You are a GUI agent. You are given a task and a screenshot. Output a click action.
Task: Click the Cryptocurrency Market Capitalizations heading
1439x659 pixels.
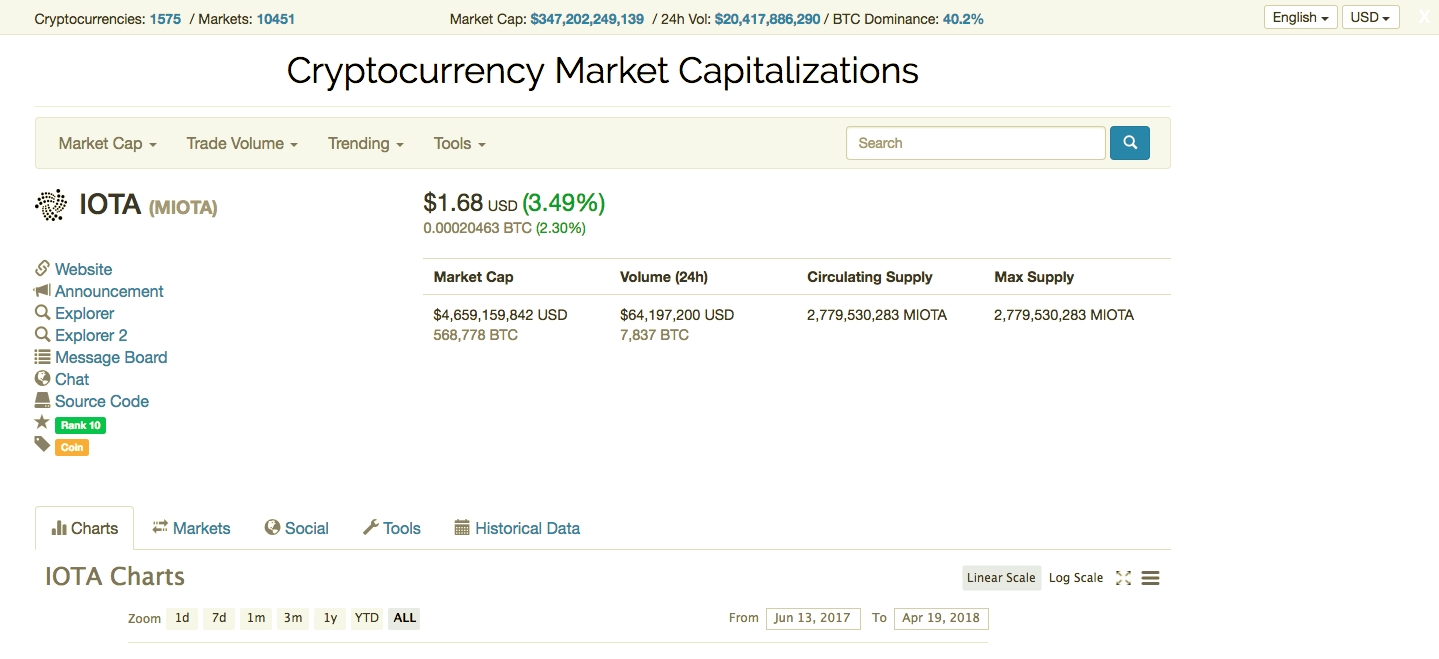603,71
